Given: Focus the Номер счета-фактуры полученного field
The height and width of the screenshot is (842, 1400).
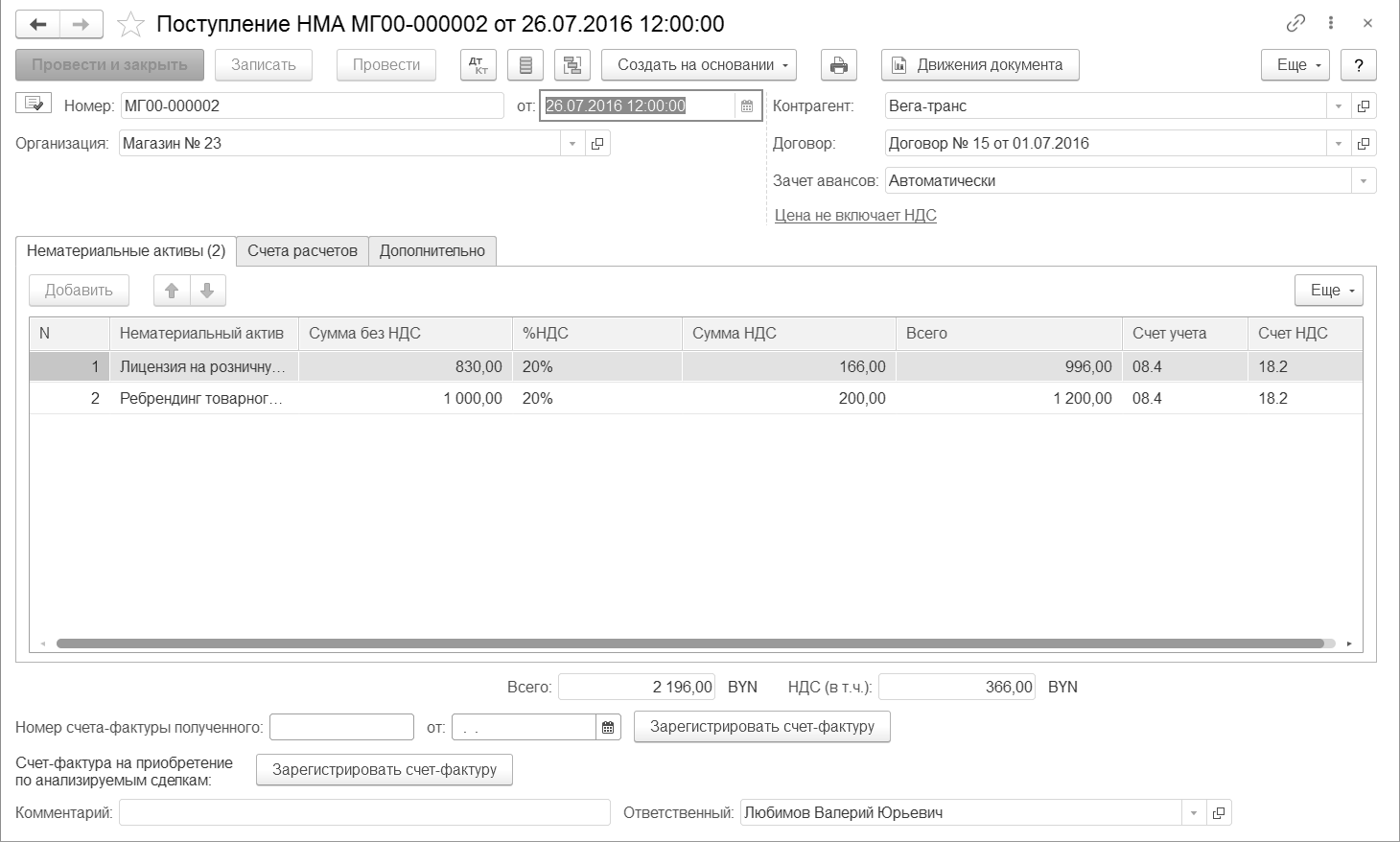Looking at the screenshot, I should (341, 728).
